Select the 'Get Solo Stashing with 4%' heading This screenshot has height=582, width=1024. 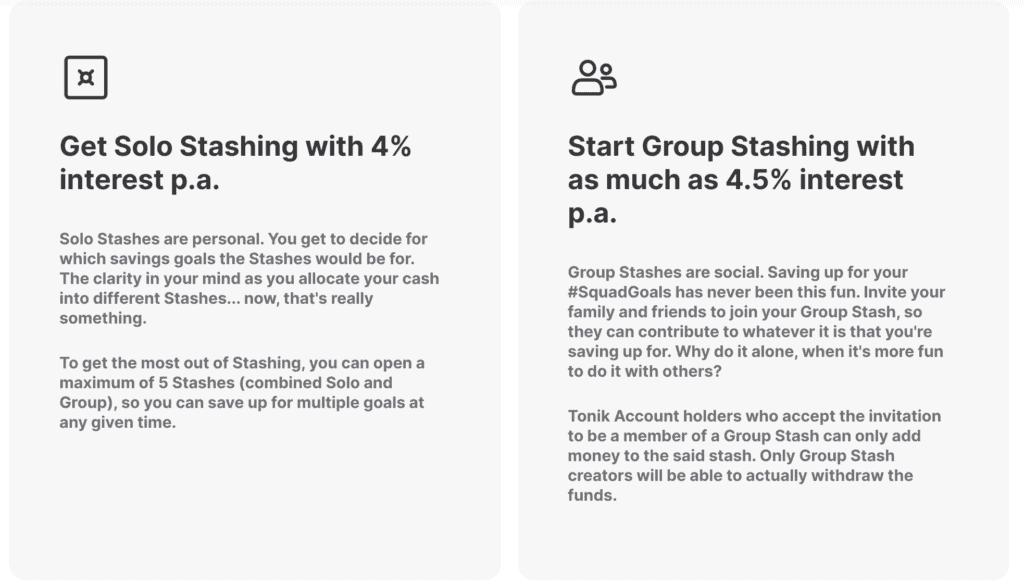[x=235, y=163]
